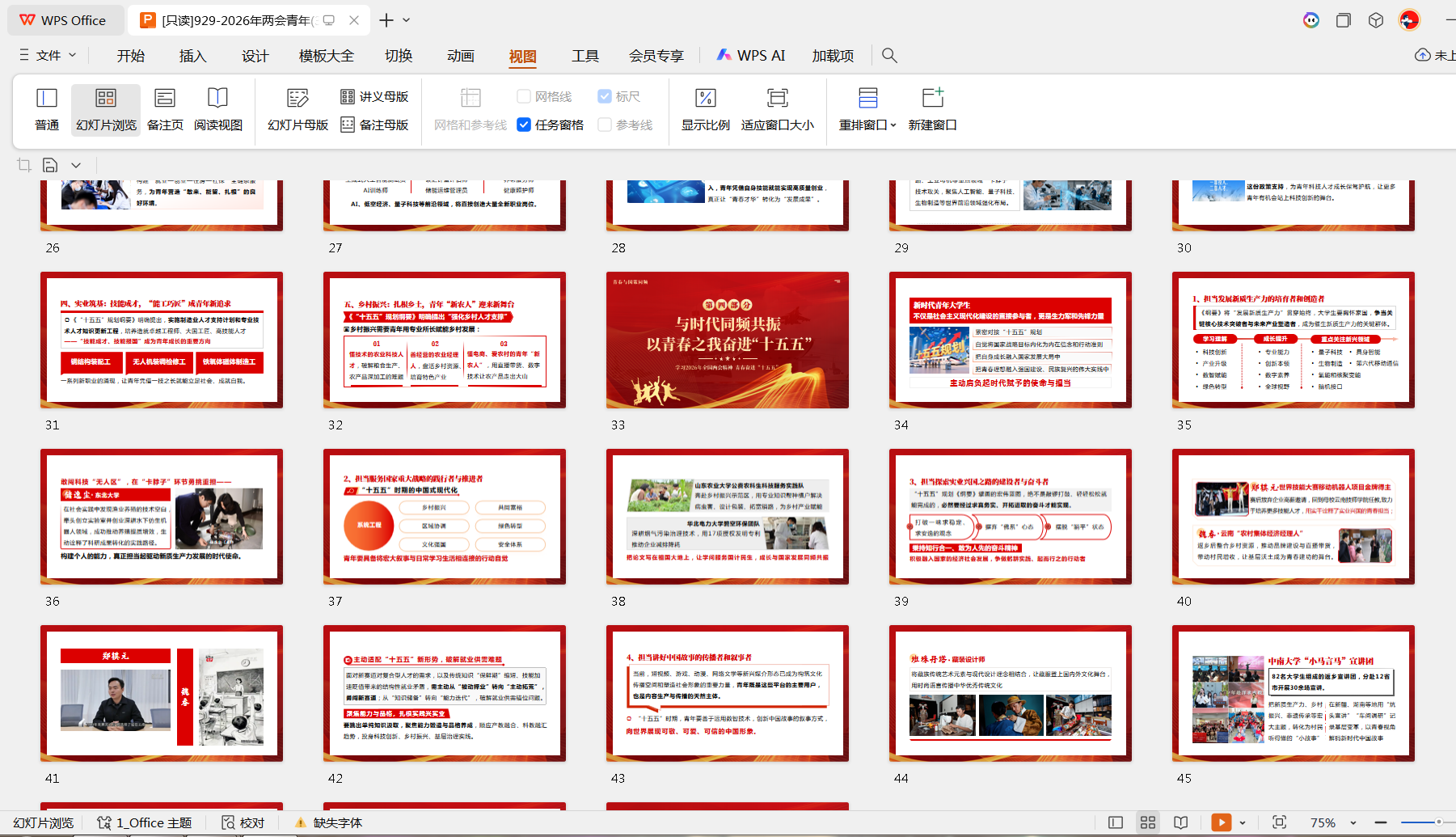This screenshot has height=837, width=1456.
Task: Fit slide to window (适应窗口大小)
Action: click(x=778, y=109)
